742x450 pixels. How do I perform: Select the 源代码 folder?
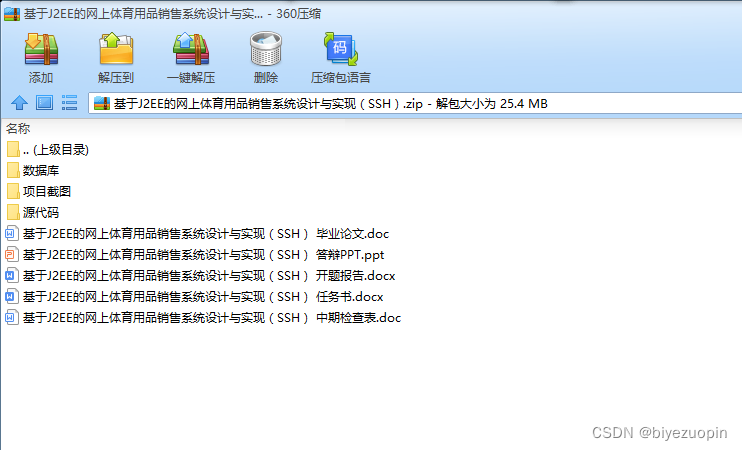tap(33, 212)
